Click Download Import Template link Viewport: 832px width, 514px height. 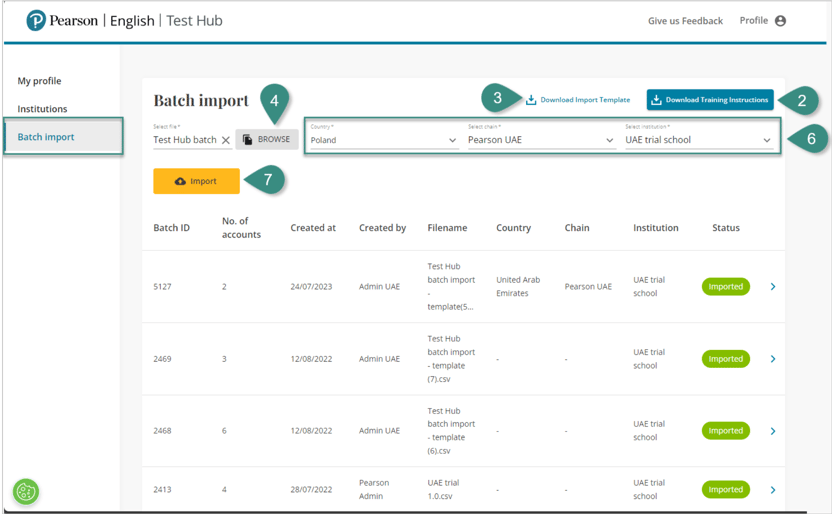[x=578, y=100]
